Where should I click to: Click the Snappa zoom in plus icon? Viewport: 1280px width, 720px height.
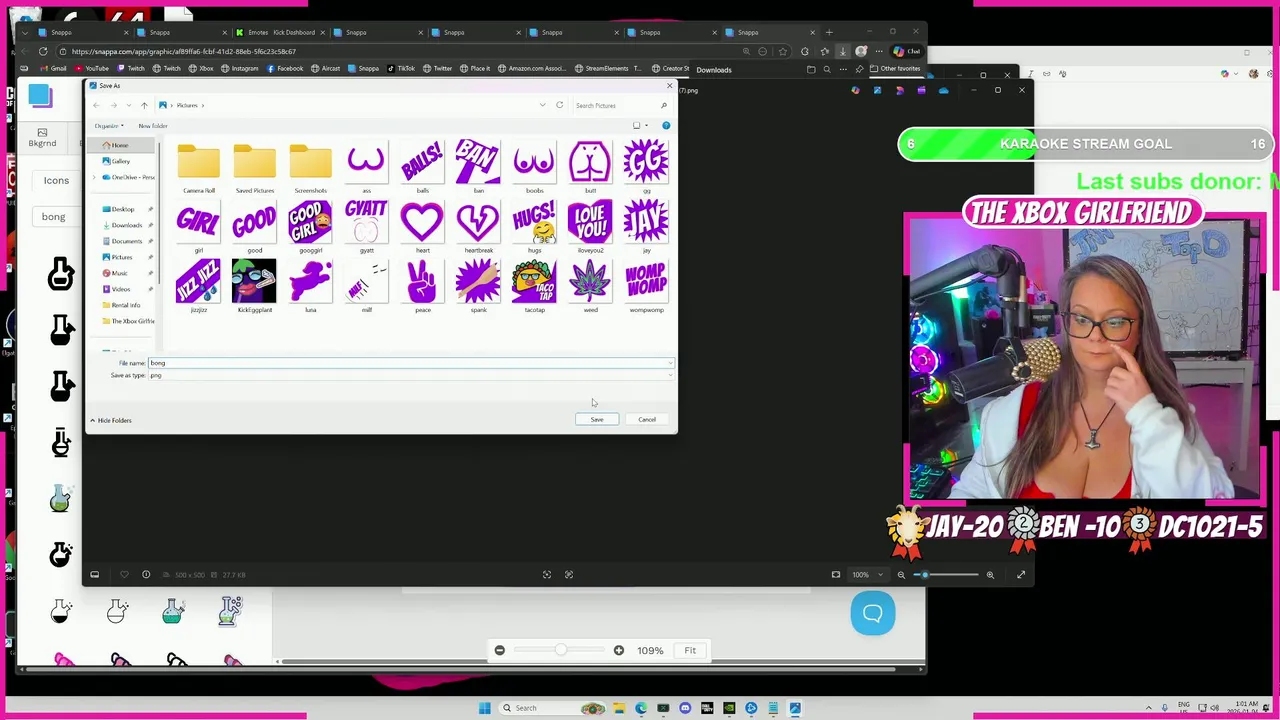tap(619, 650)
